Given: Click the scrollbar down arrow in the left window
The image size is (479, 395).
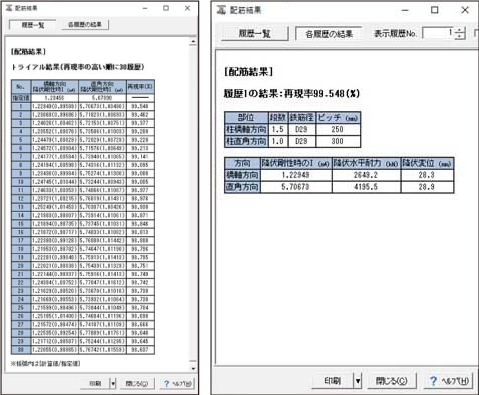Looking at the screenshot, I should (x=193, y=368).
